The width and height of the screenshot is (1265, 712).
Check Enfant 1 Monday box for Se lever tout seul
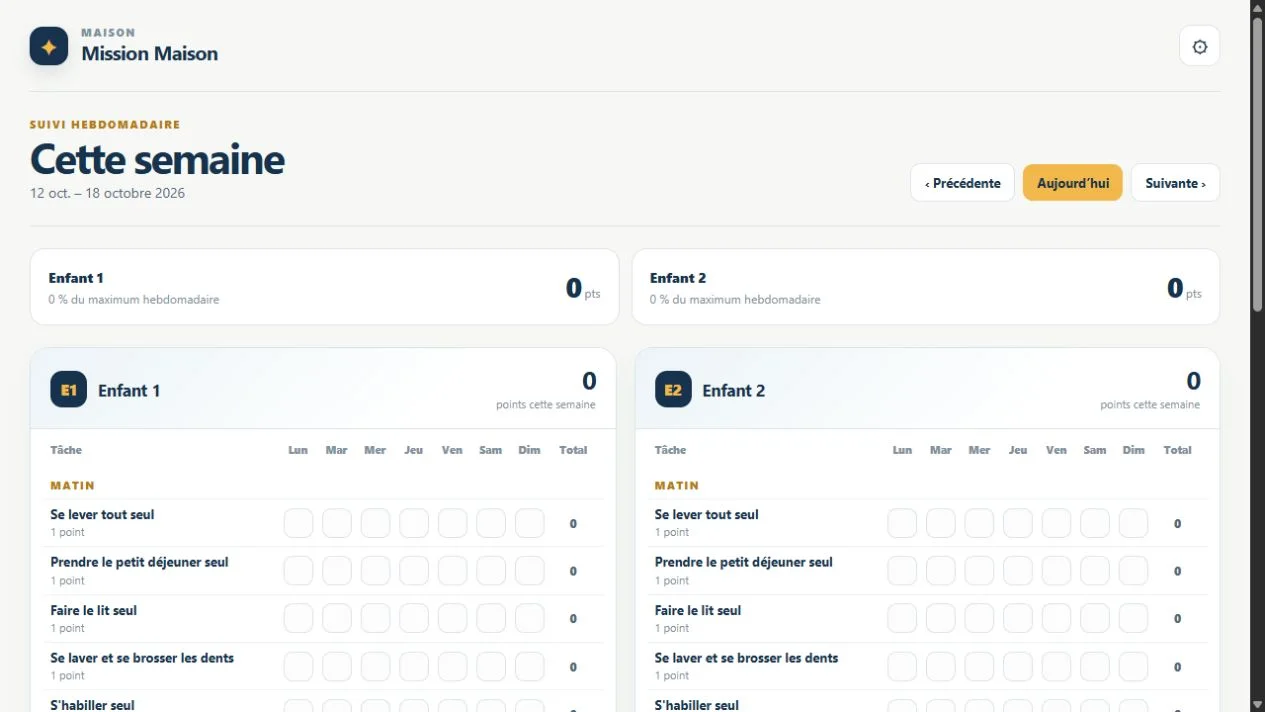pyautogui.click(x=298, y=523)
